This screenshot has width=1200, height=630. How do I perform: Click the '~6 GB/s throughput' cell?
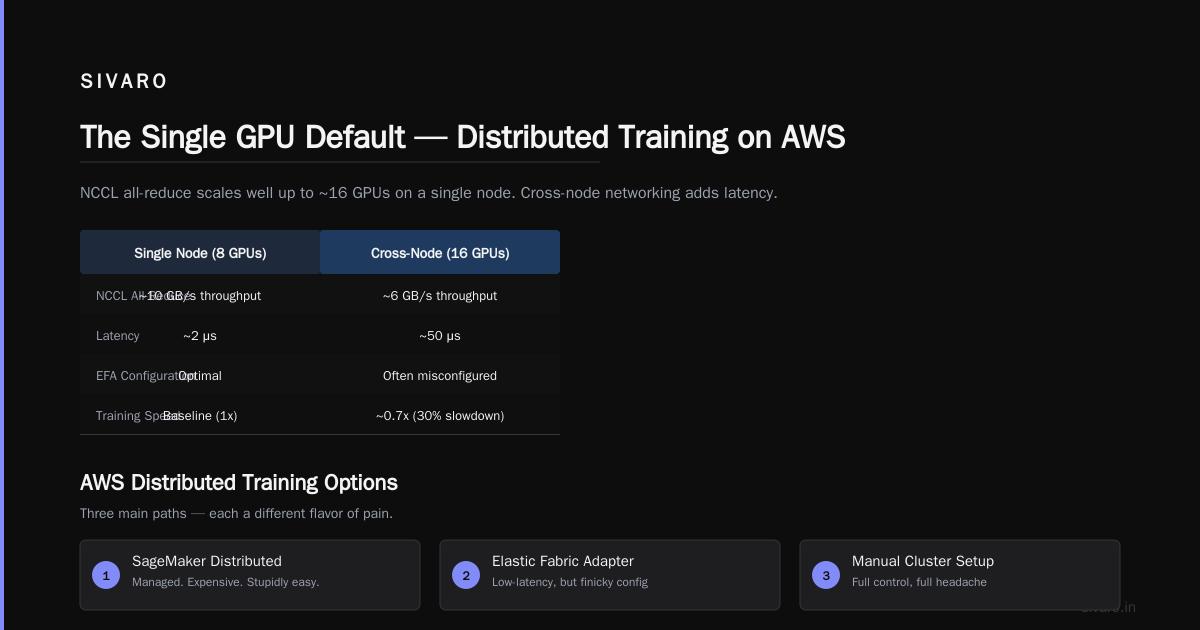(440, 296)
